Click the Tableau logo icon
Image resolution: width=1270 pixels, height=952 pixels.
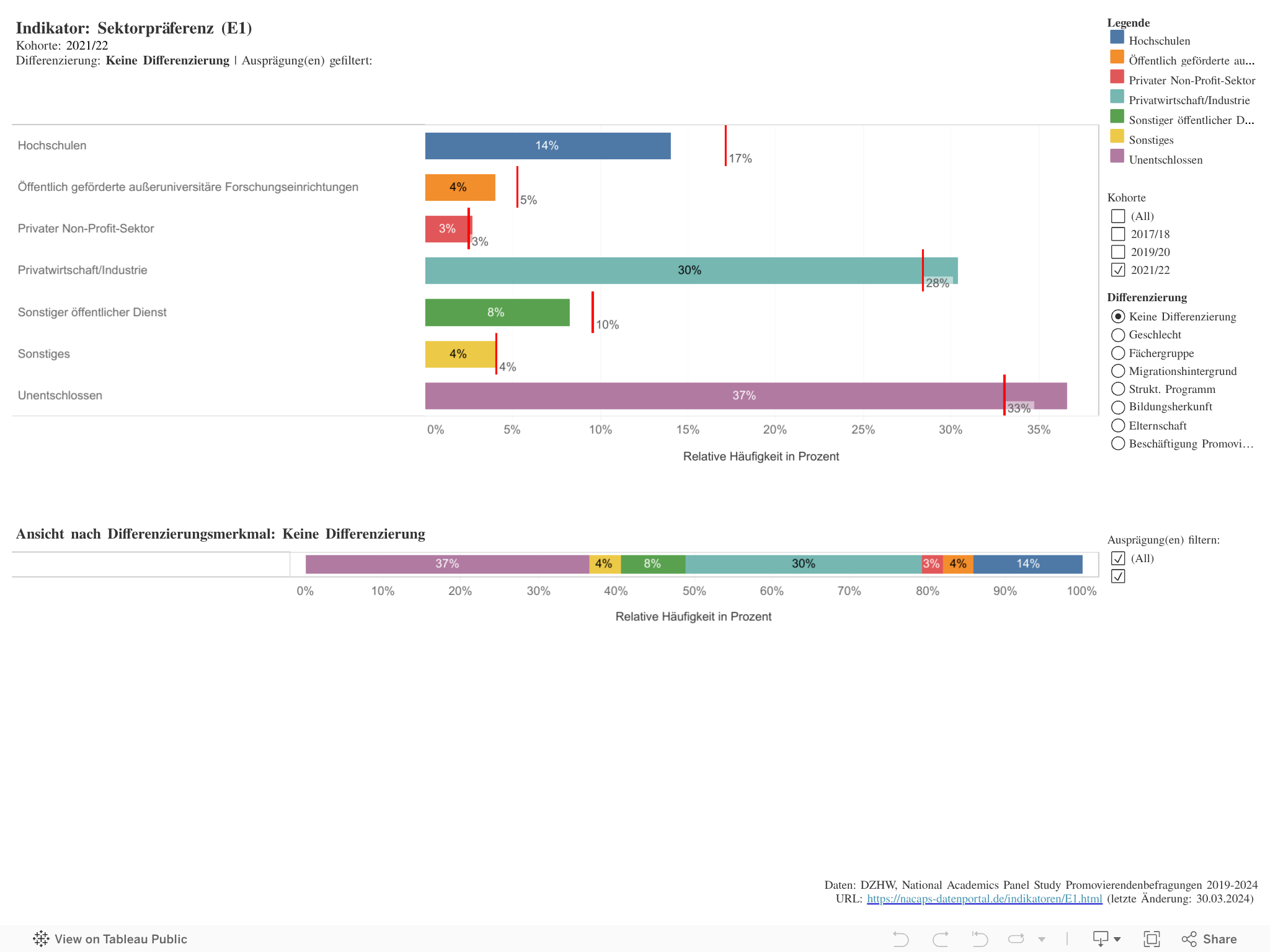[41, 939]
